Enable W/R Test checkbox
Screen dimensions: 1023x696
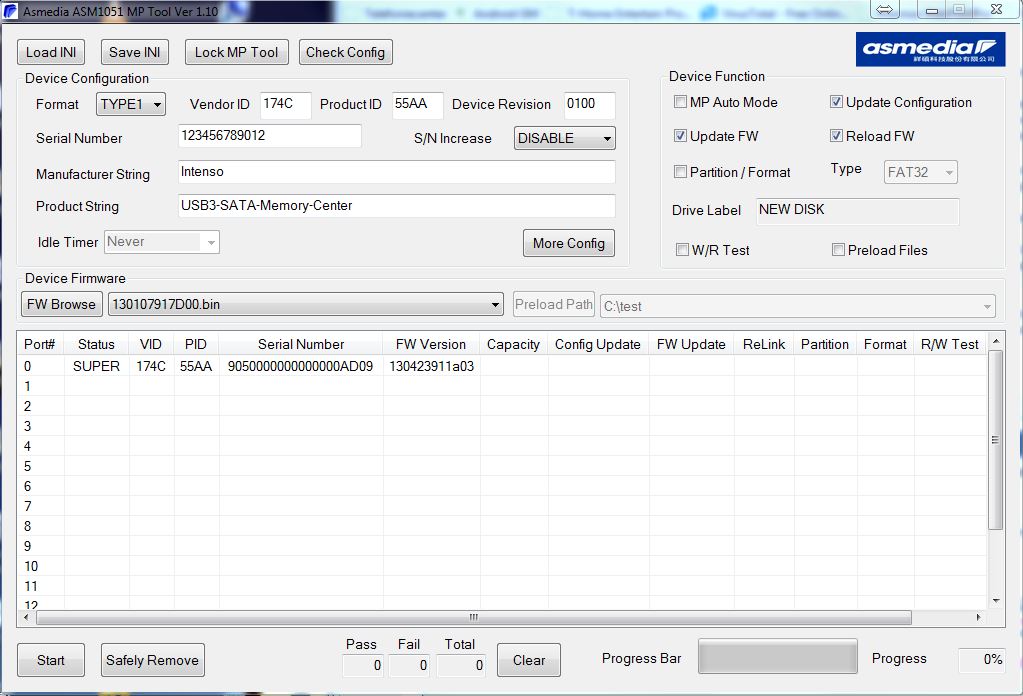click(x=682, y=250)
